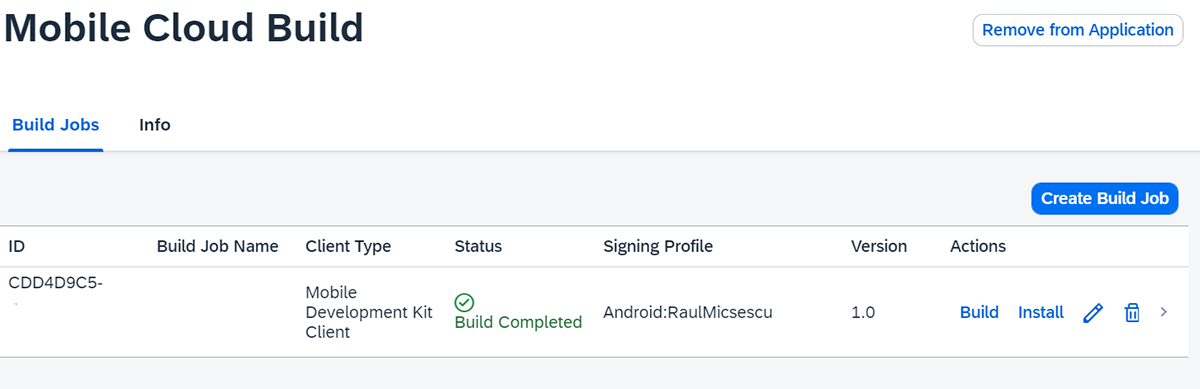Switch to the Info tab
The height and width of the screenshot is (389, 1200).
click(155, 125)
